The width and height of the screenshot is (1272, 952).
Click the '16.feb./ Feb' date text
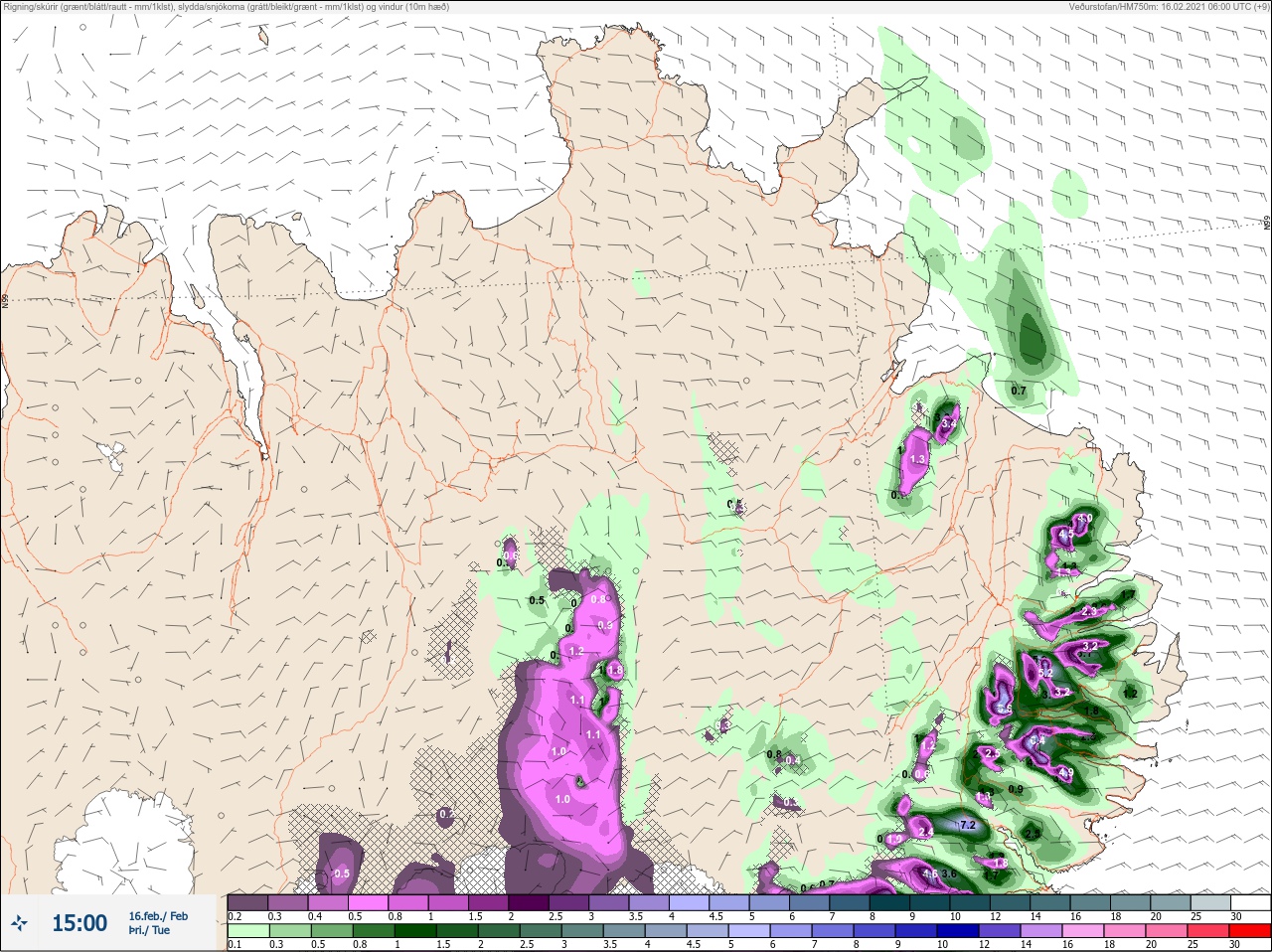point(158,916)
